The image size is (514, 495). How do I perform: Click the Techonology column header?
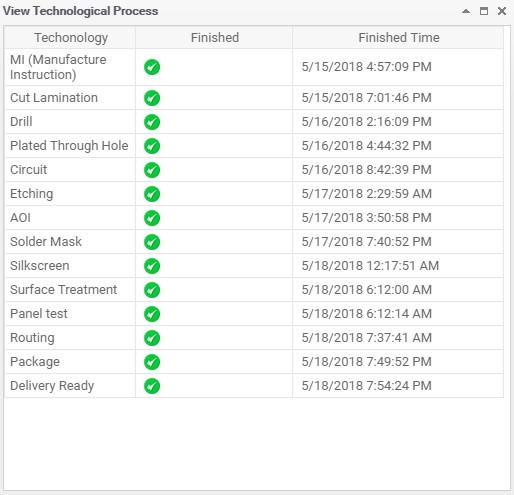point(70,38)
